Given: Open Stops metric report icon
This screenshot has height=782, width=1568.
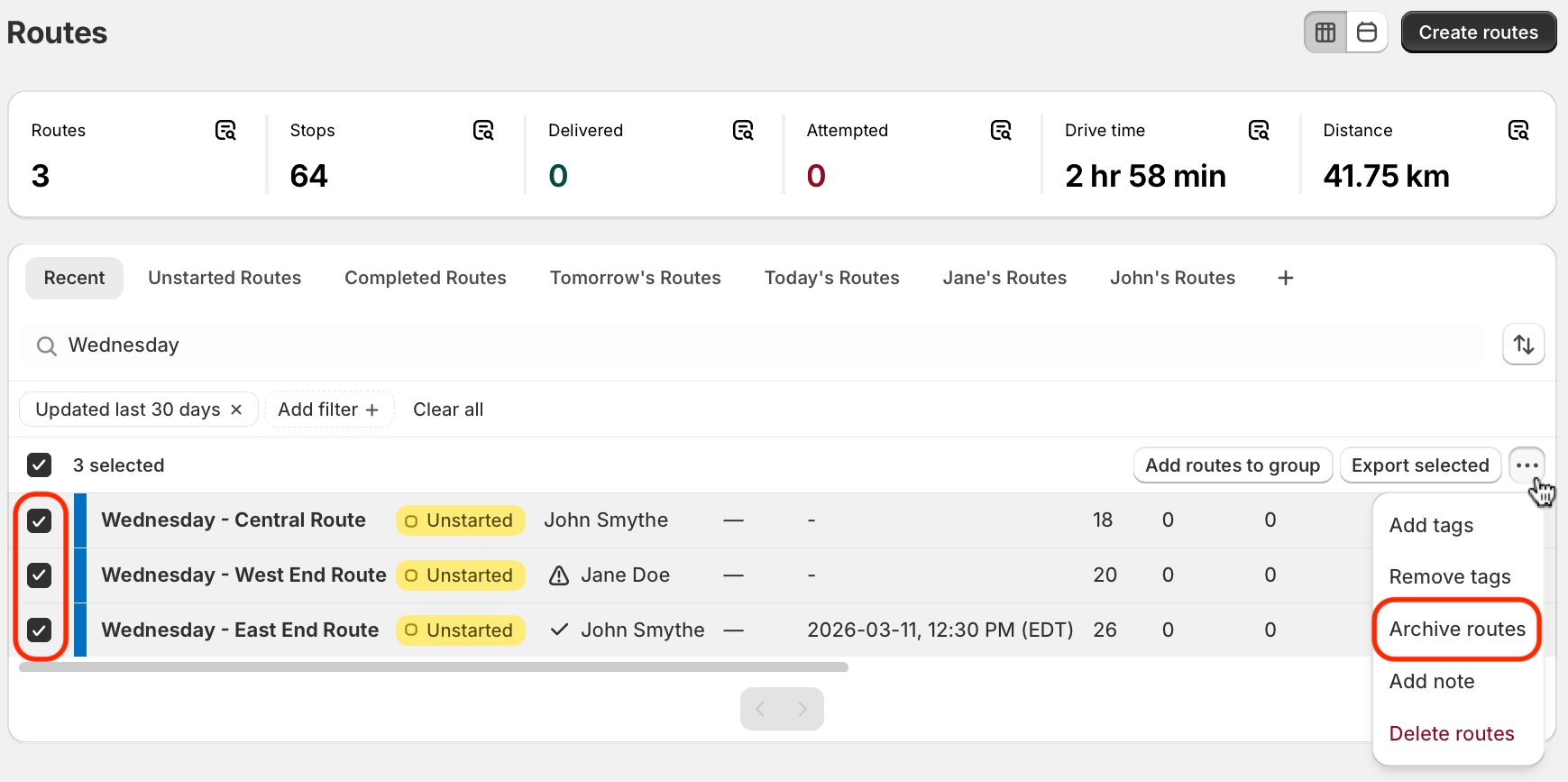Looking at the screenshot, I should point(483,131).
